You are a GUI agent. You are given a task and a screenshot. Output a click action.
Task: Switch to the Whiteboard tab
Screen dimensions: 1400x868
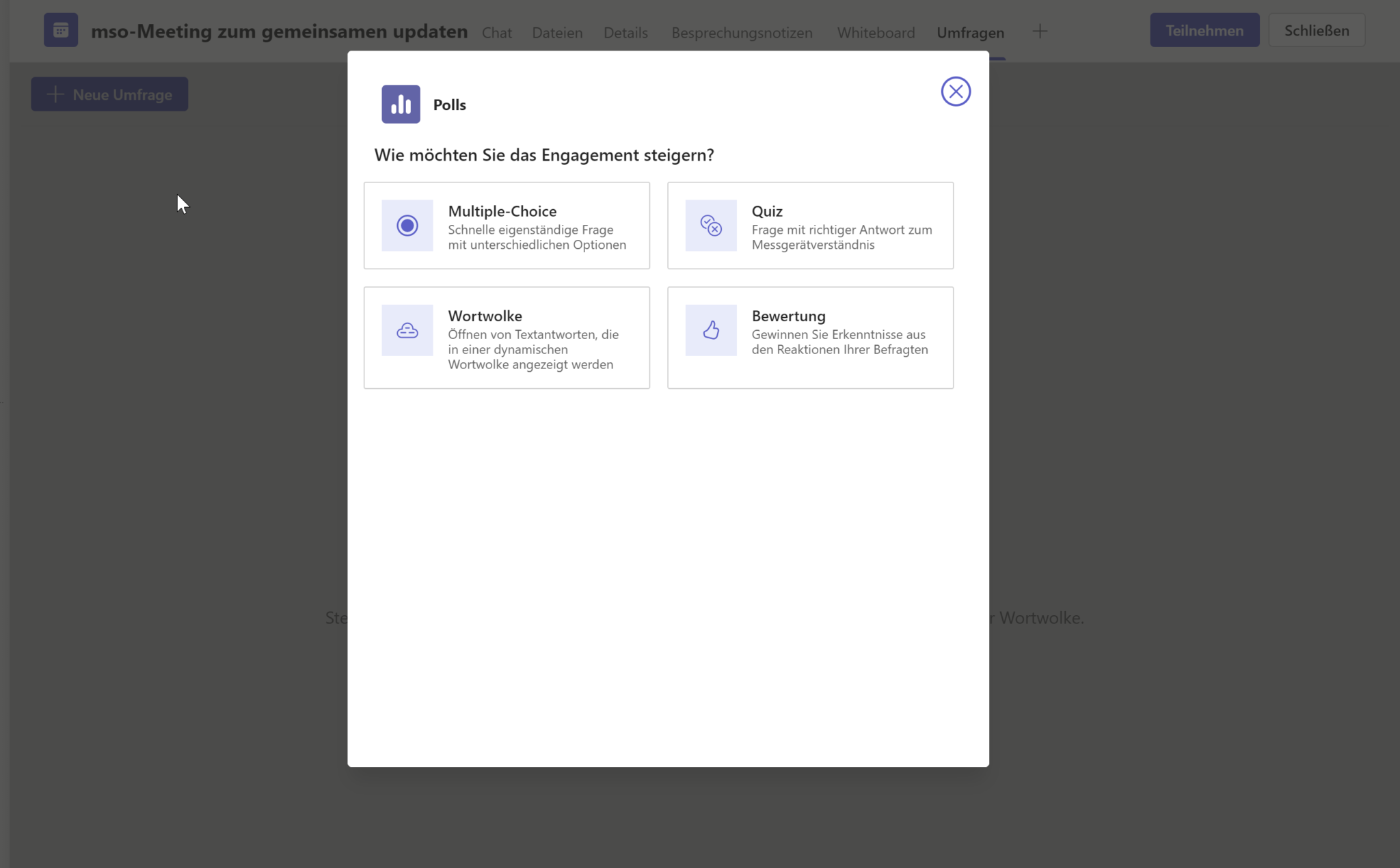pyautogui.click(x=876, y=32)
